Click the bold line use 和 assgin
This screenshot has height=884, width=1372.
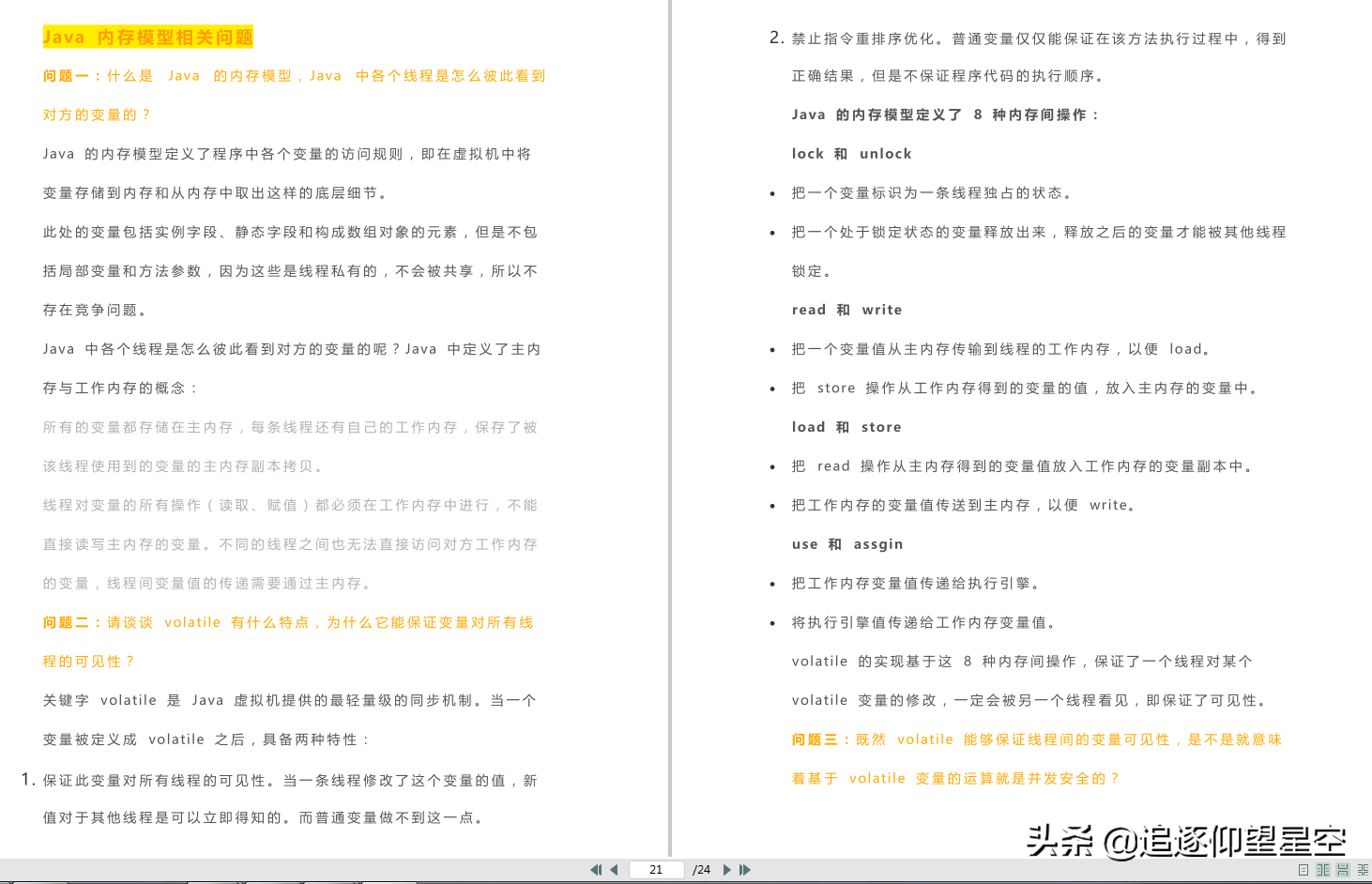(x=847, y=544)
